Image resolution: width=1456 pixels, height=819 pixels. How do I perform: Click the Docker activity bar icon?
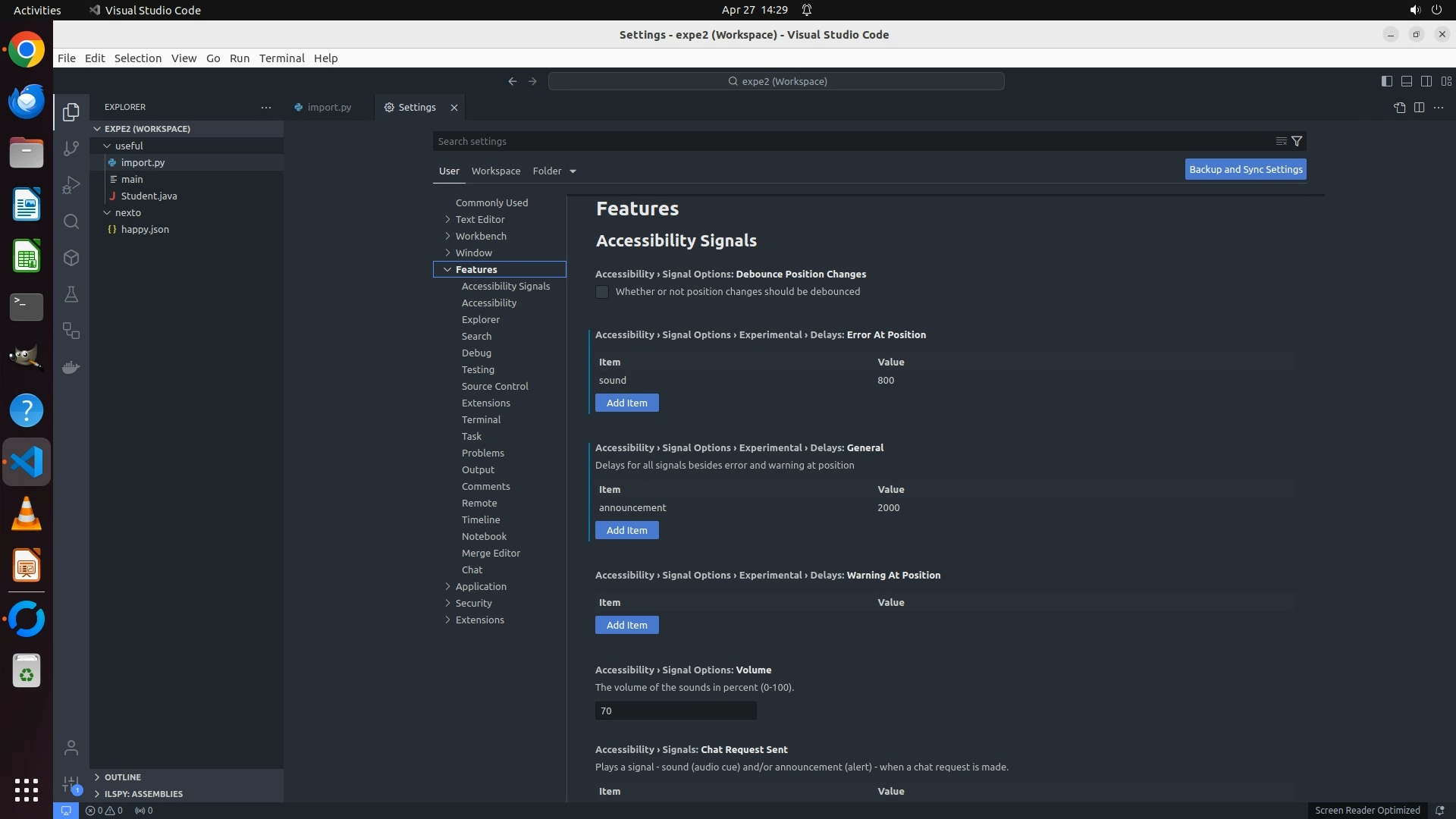(71, 367)
